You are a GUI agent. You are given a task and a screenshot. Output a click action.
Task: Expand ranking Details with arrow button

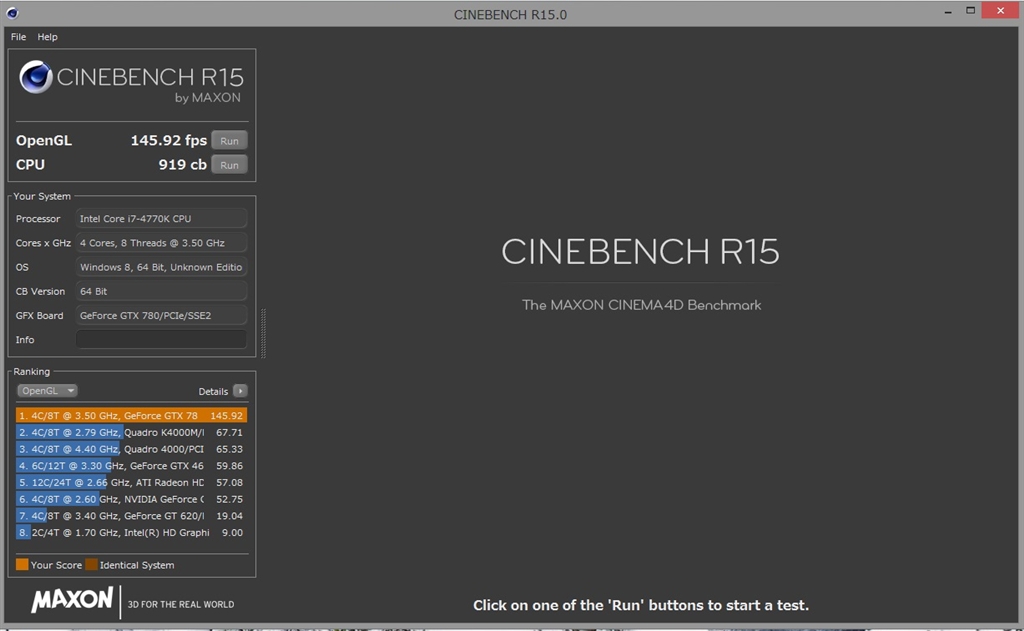240,391
